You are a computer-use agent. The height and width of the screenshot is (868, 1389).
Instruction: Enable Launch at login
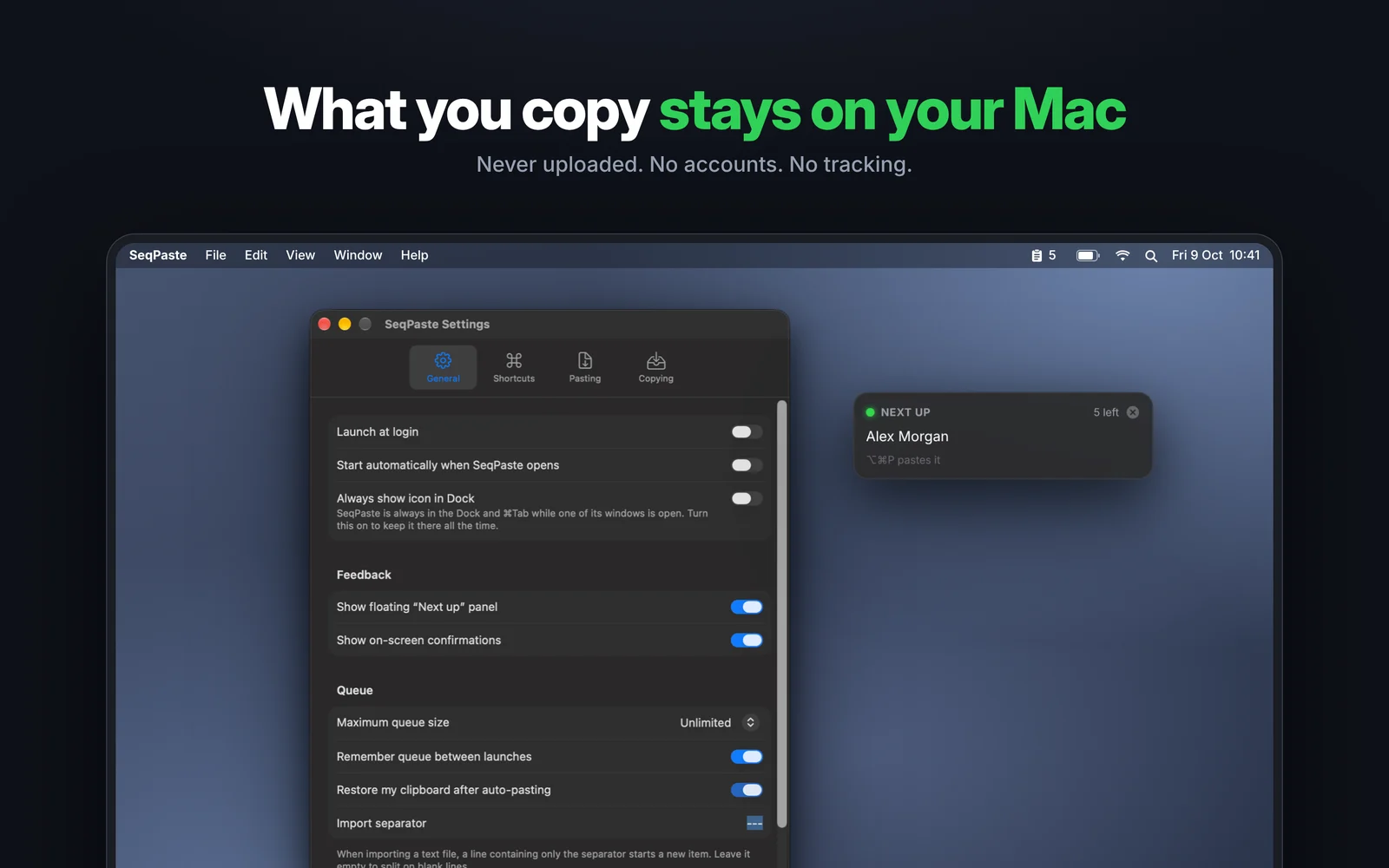point(747,431)
